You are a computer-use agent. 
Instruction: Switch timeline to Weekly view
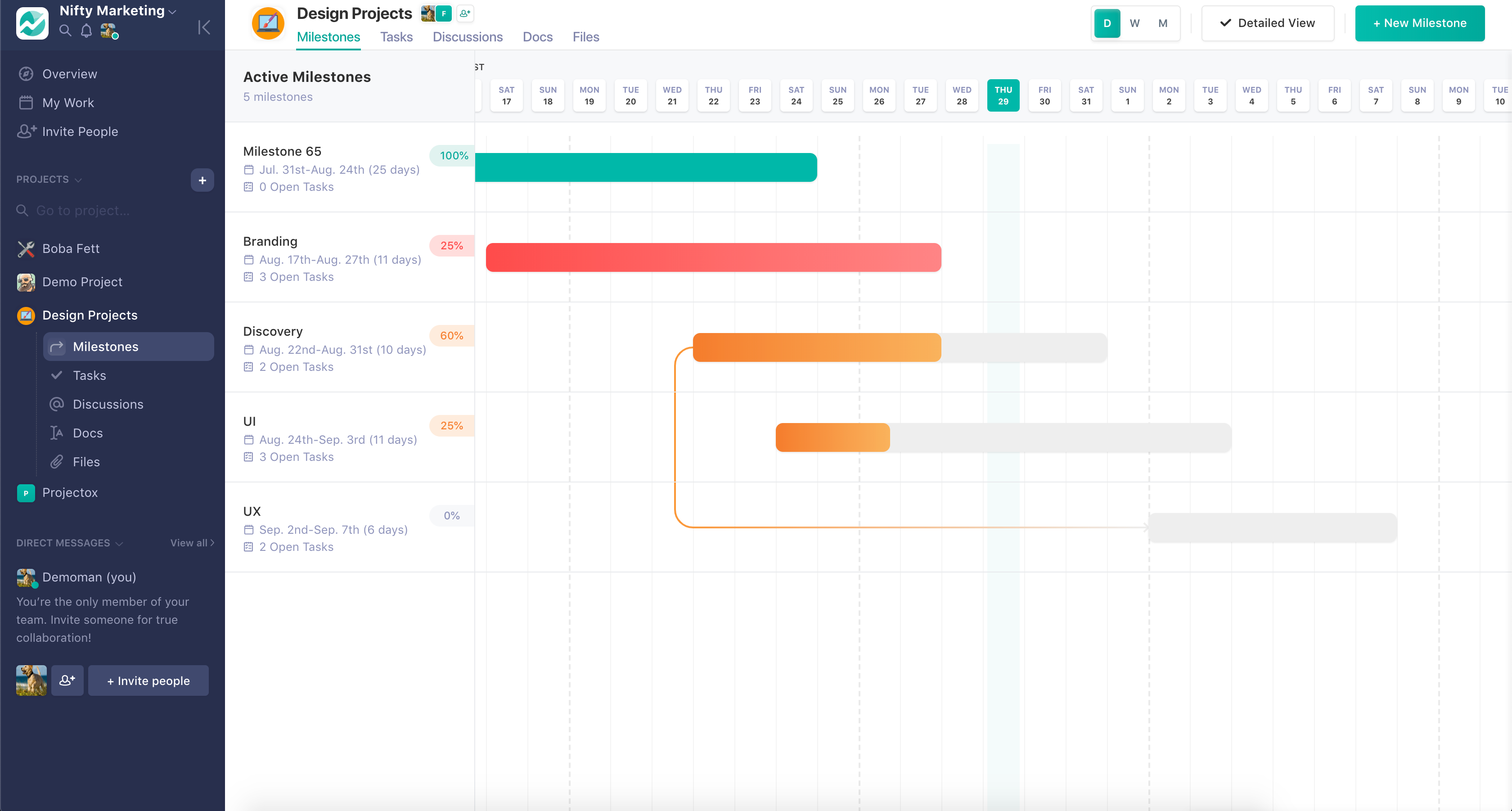click(x=1134, y=23)
